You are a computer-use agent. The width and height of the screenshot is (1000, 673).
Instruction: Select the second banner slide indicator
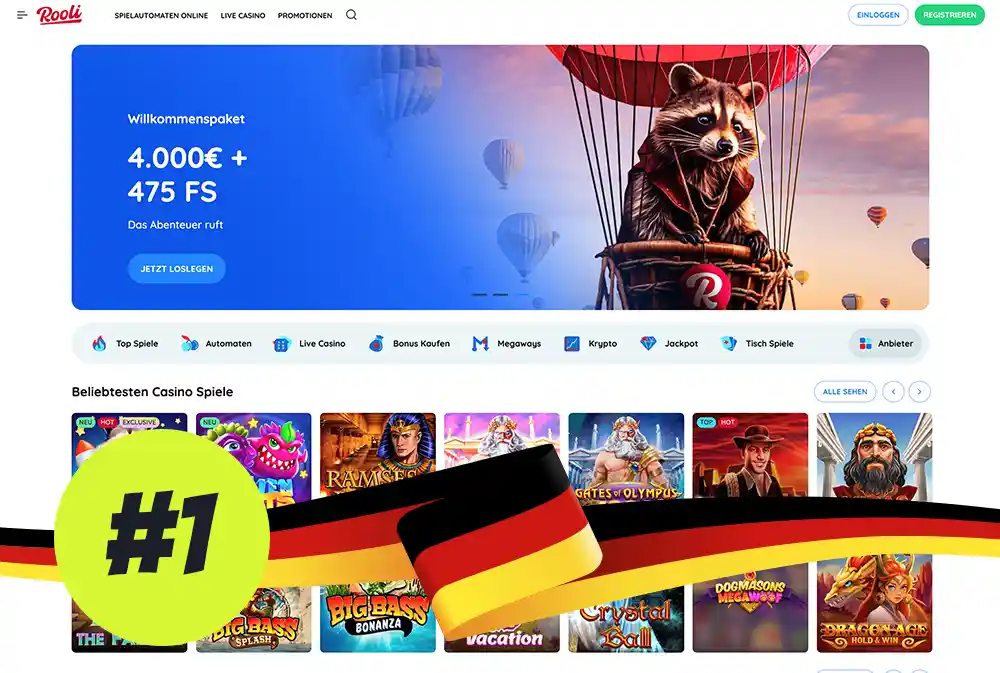[x=501, y=295]
